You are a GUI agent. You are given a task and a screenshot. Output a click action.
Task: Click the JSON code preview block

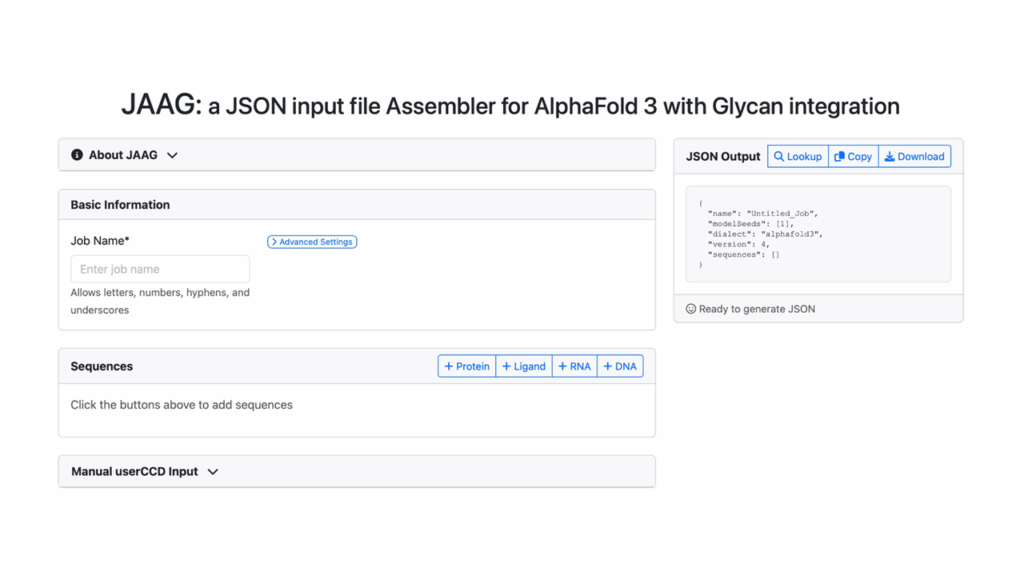[818, 234]
